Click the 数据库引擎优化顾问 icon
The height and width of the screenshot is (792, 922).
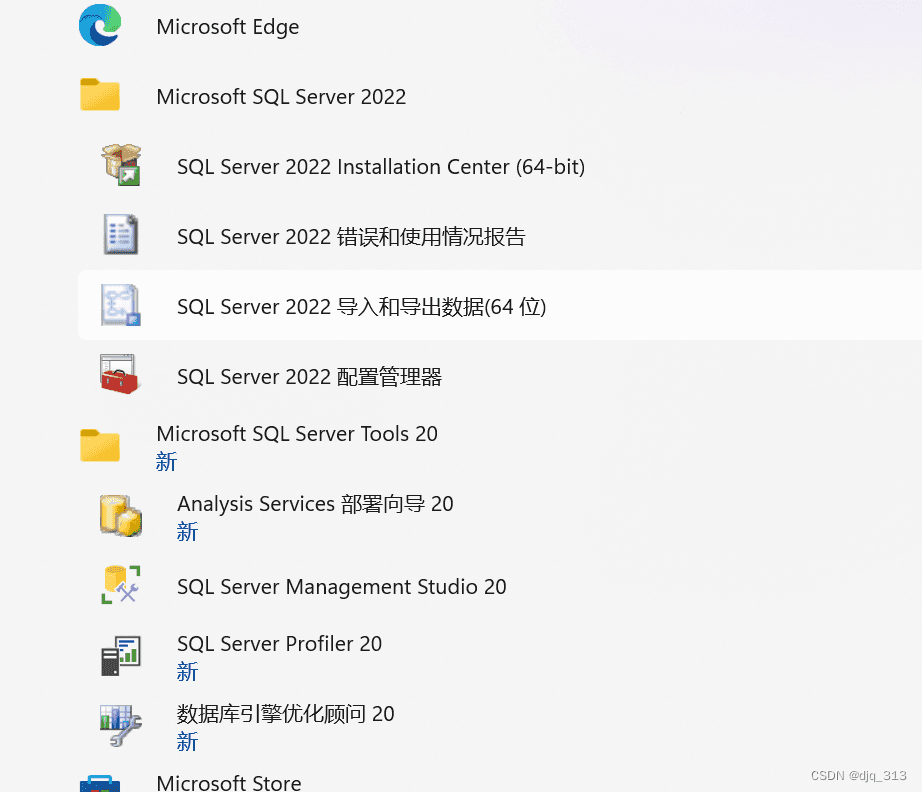pos(121,725)
